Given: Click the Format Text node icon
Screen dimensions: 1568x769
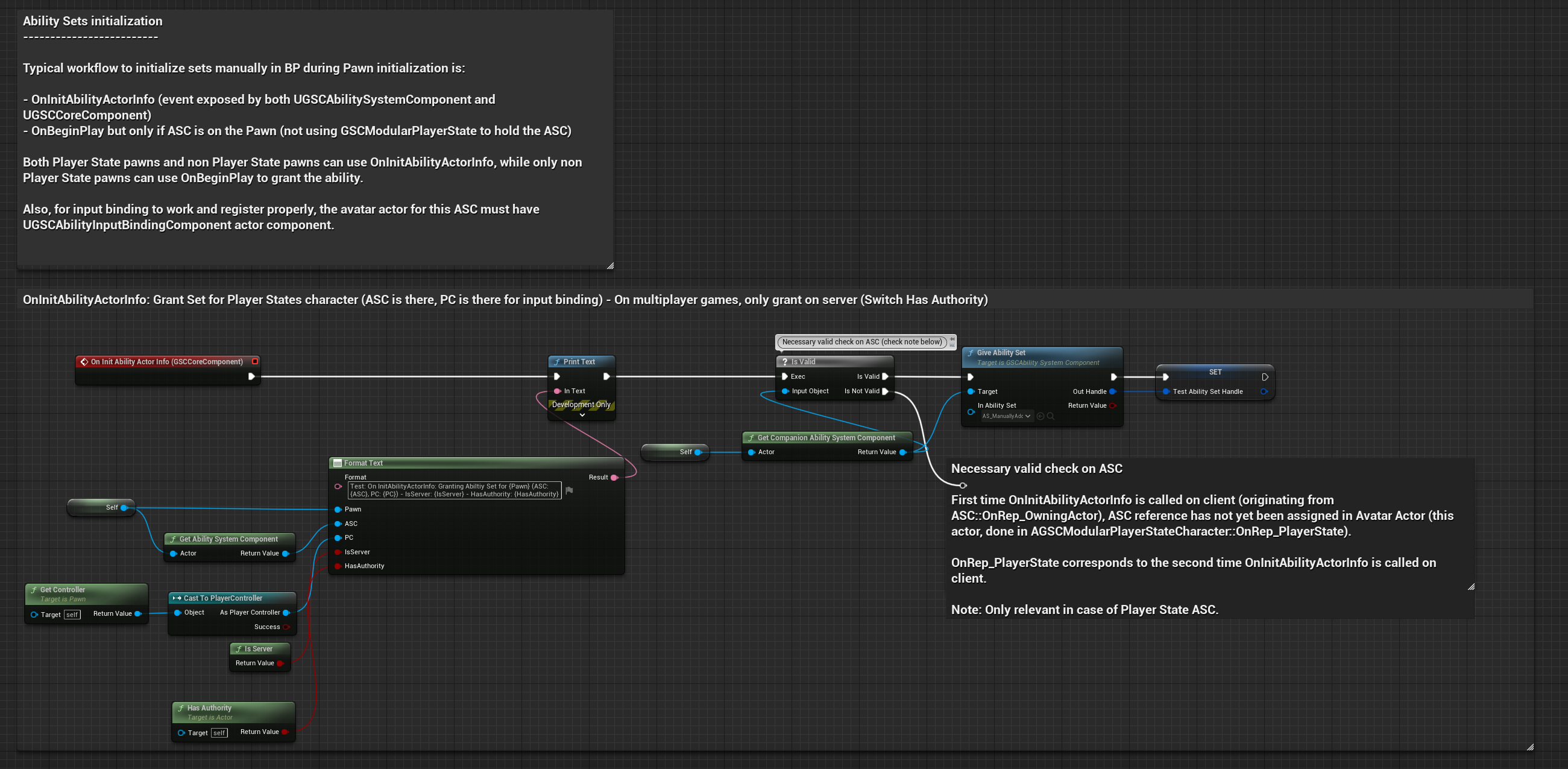Looking at the screenshot, I should (x=337, y=463).
